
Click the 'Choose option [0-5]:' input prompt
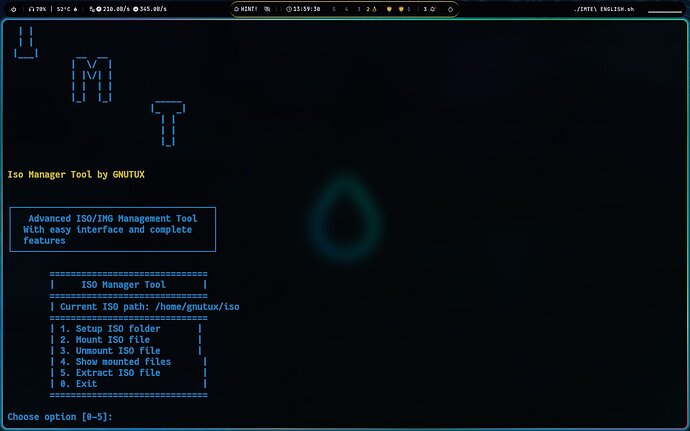click(x=60, y=416)
